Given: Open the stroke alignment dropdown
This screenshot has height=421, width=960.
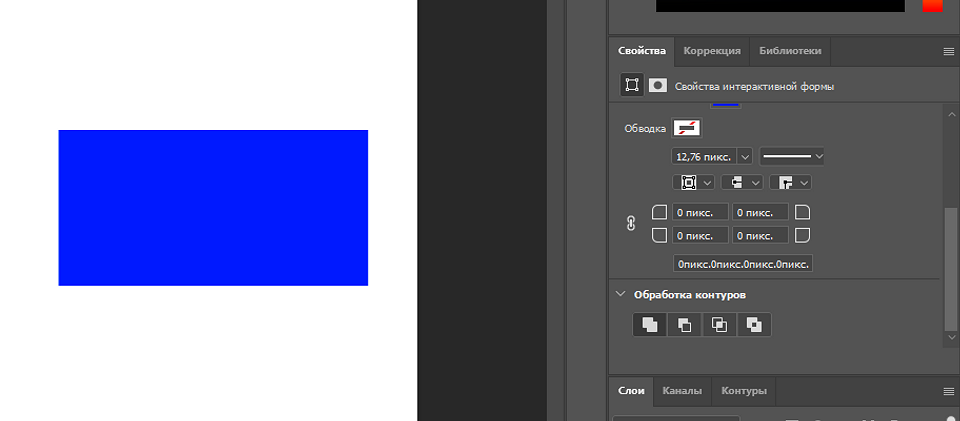Looking at the screenshot, I should coord(696,183).
